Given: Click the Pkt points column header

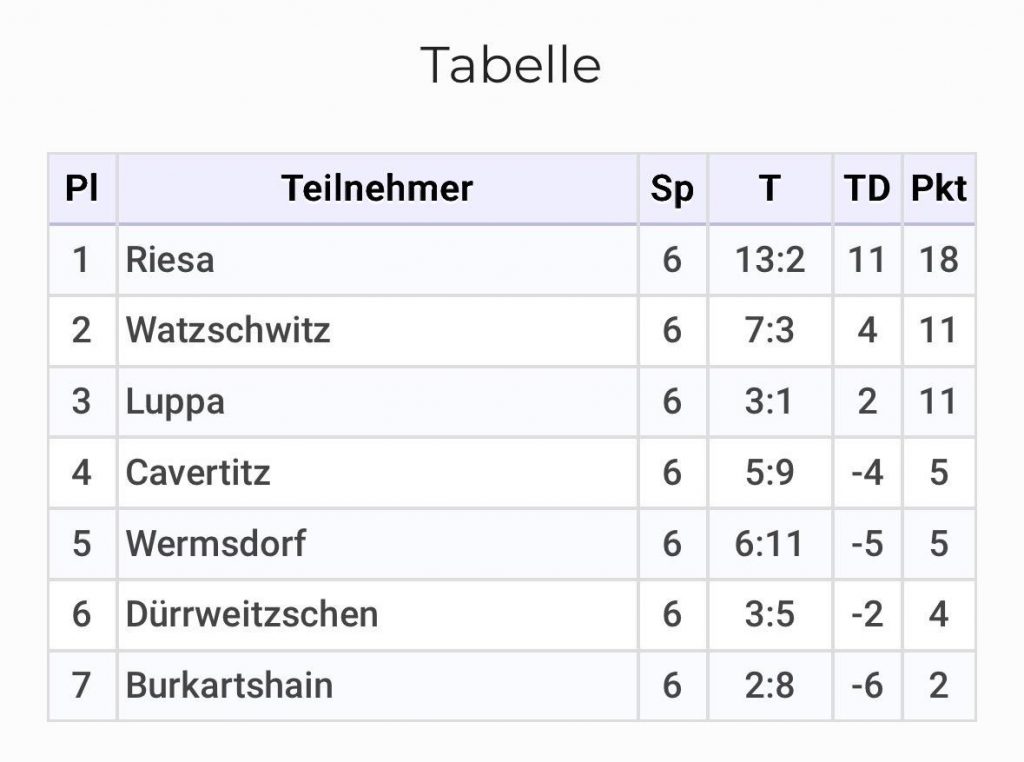Looking at the screenshot, I should tap(938, 188).
